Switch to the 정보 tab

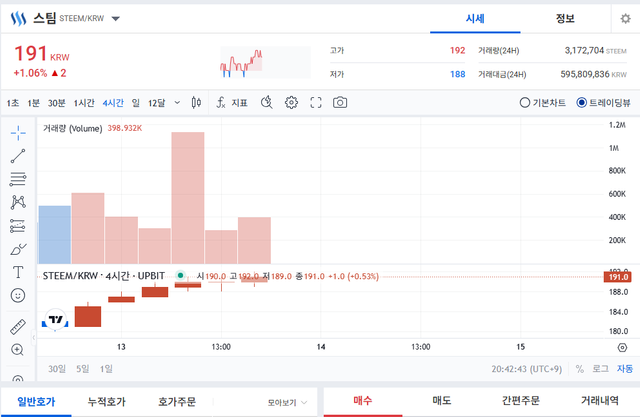pos(565,19)
